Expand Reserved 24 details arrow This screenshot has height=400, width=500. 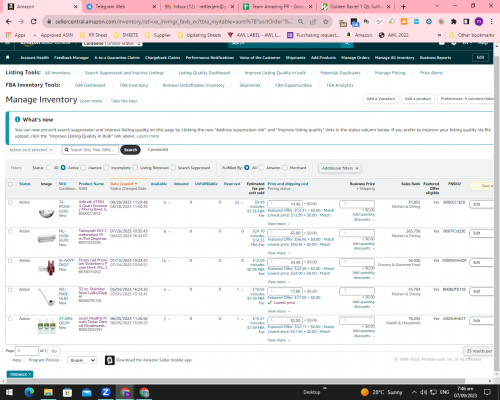[242, 203]
